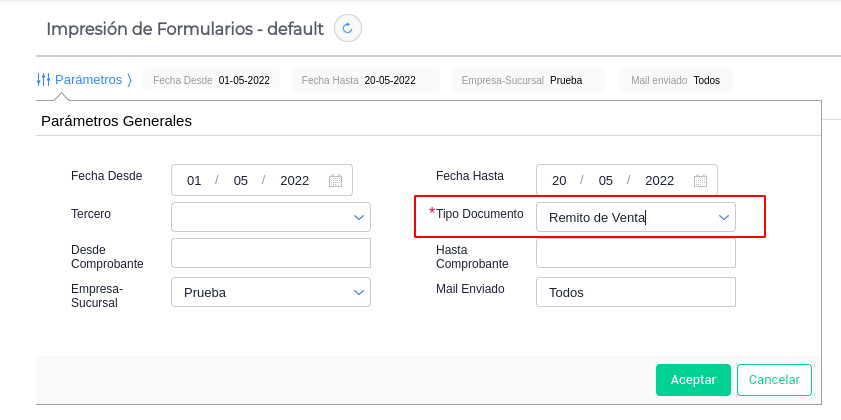The width and height of the screenshot is (841, 420).
Task: Select the Fecha Desde filter chip
Action: 213,80
